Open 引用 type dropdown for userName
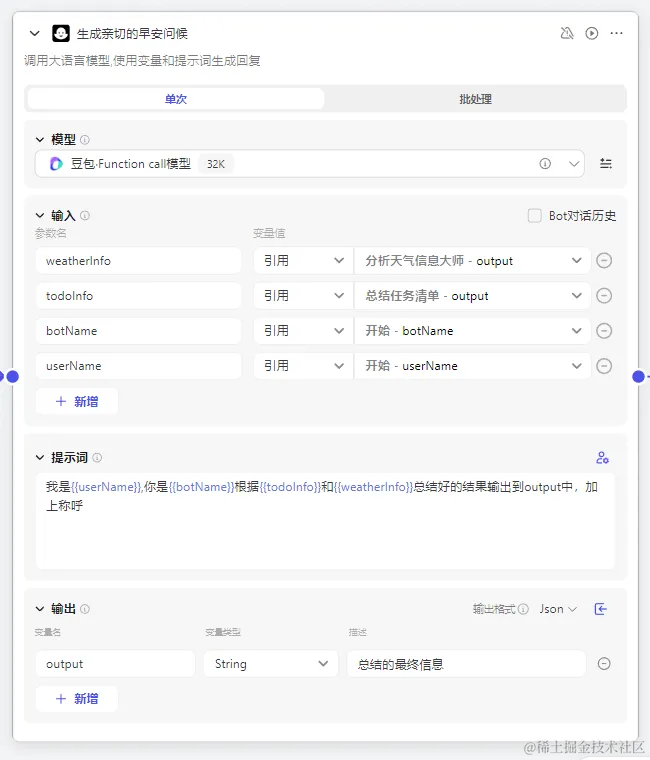Image resolution: width=650 pixels, height=760 pixels. [x=303, y=366]
